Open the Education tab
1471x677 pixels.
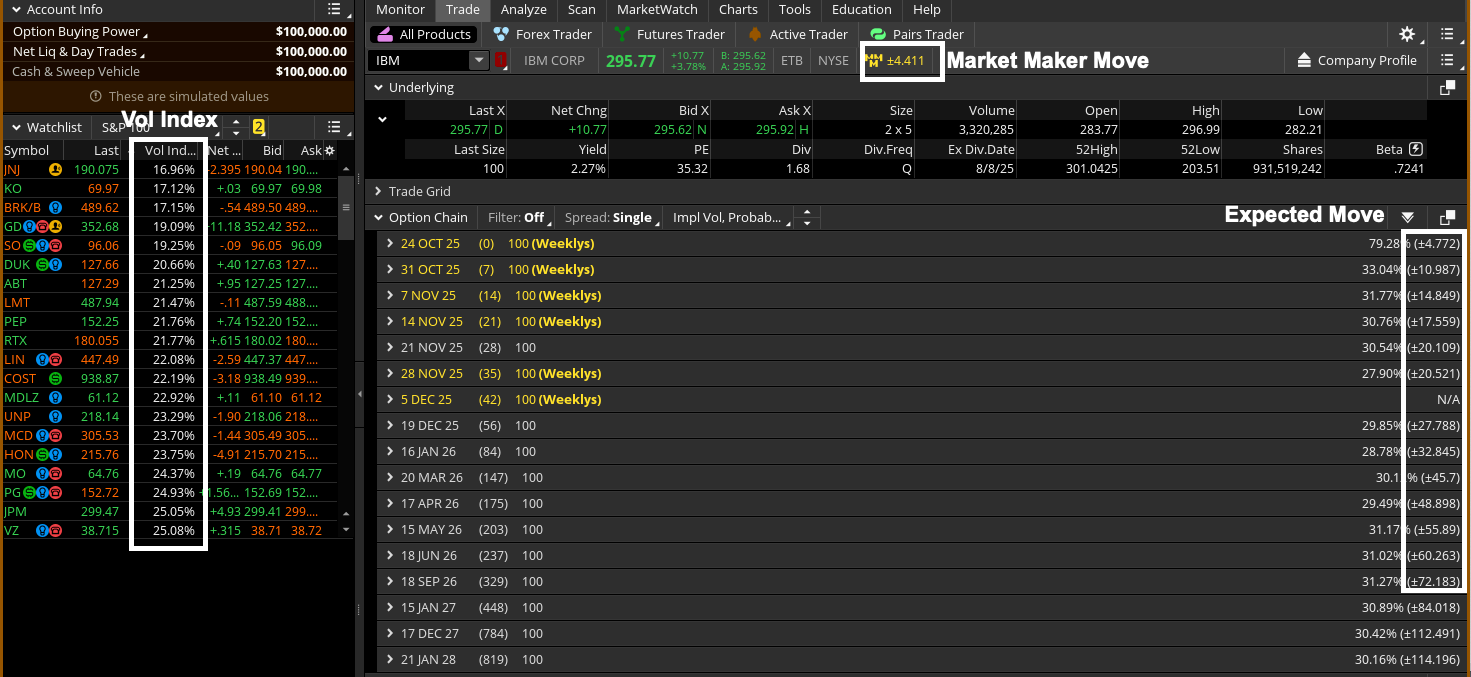(861, 9)
